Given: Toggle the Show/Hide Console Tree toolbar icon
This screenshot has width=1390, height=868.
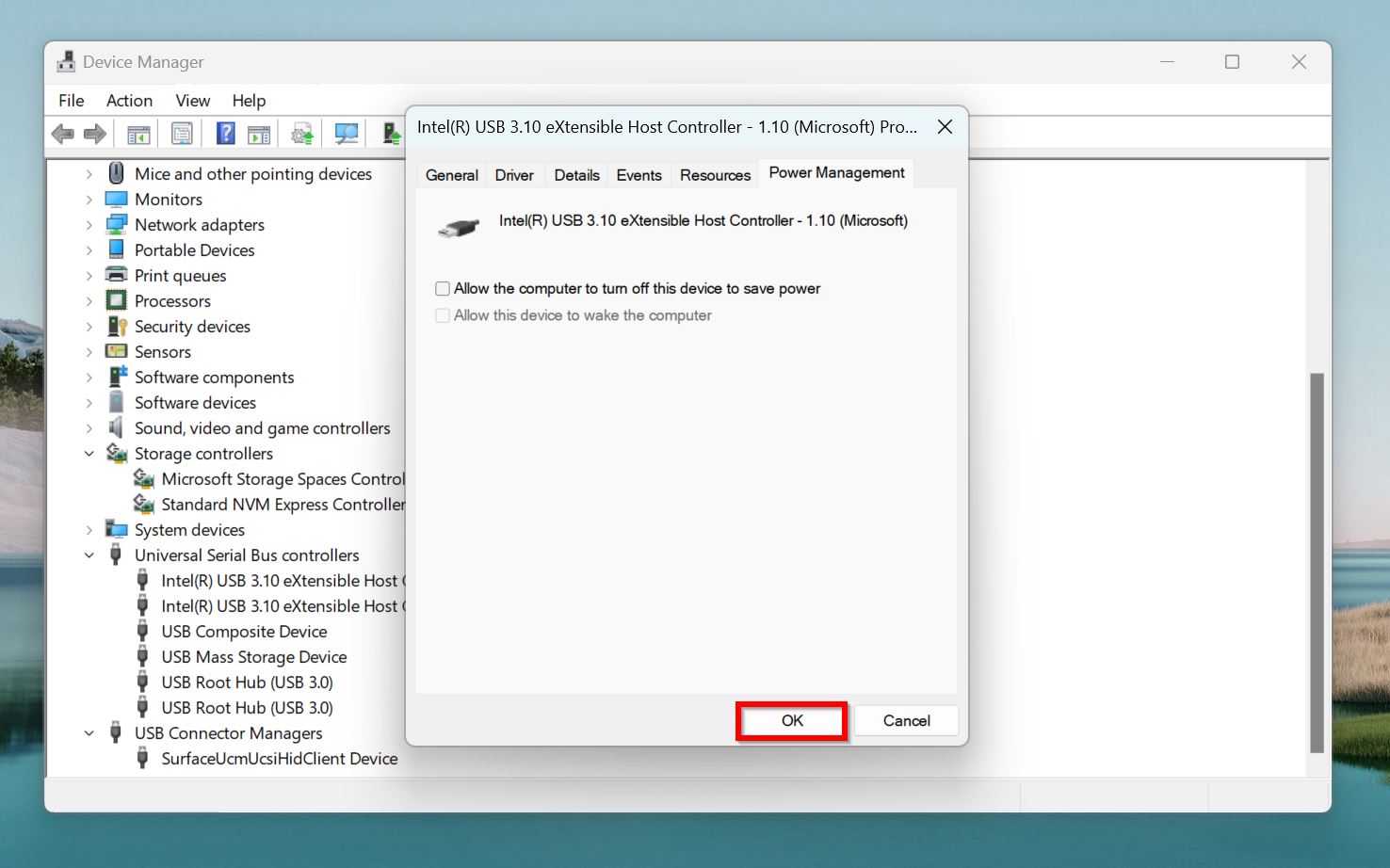Looking at the screenshot, I should [138, 135].
